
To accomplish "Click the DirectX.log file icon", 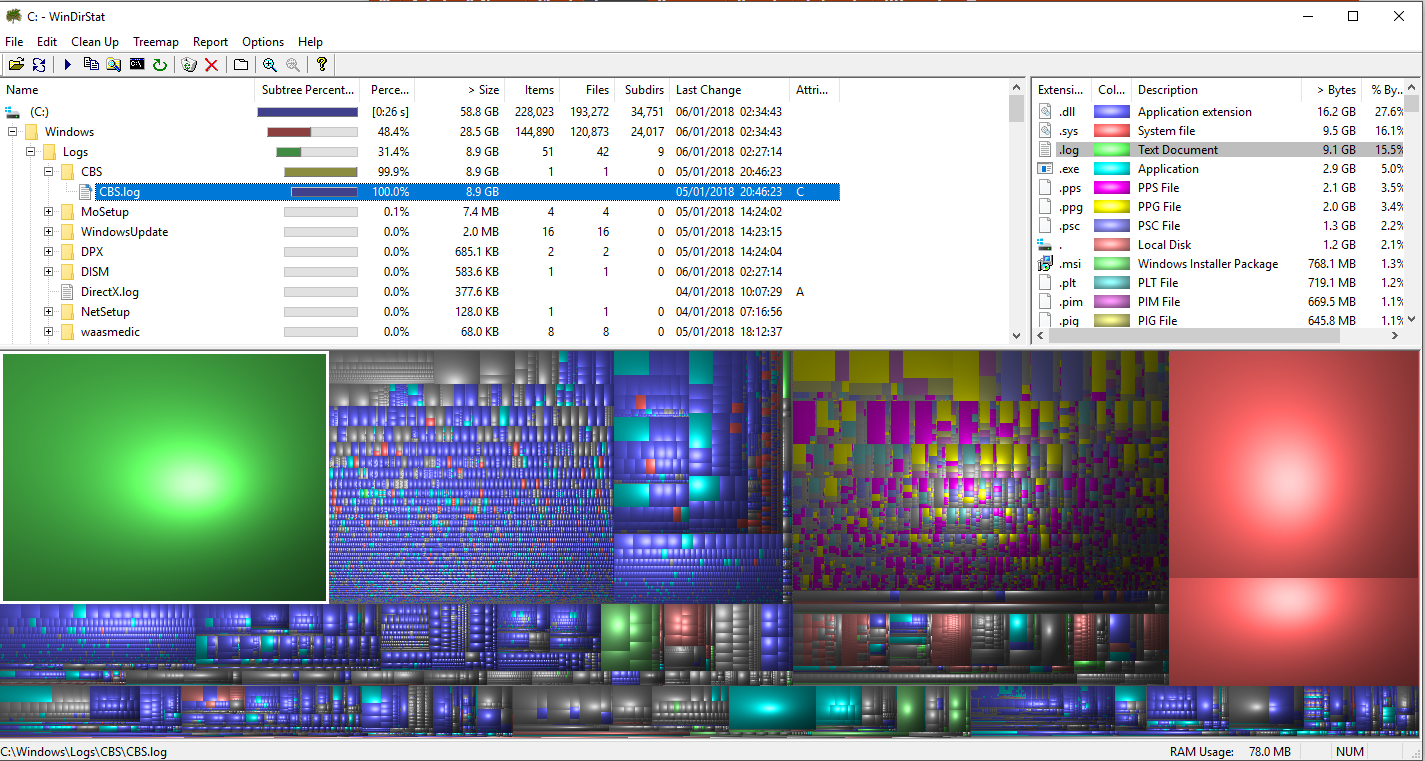I will 68,292.
